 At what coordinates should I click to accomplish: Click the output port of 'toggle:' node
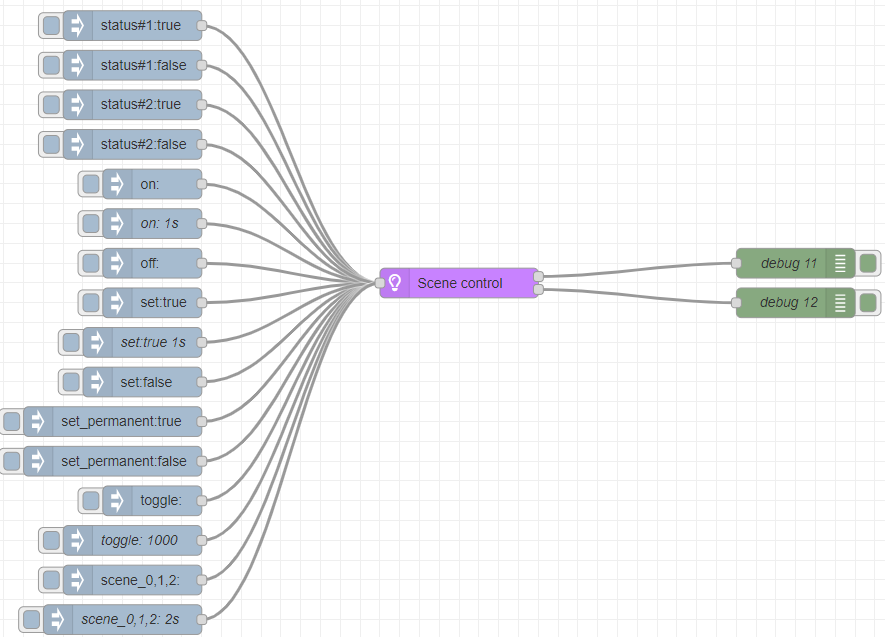[201, 500]
